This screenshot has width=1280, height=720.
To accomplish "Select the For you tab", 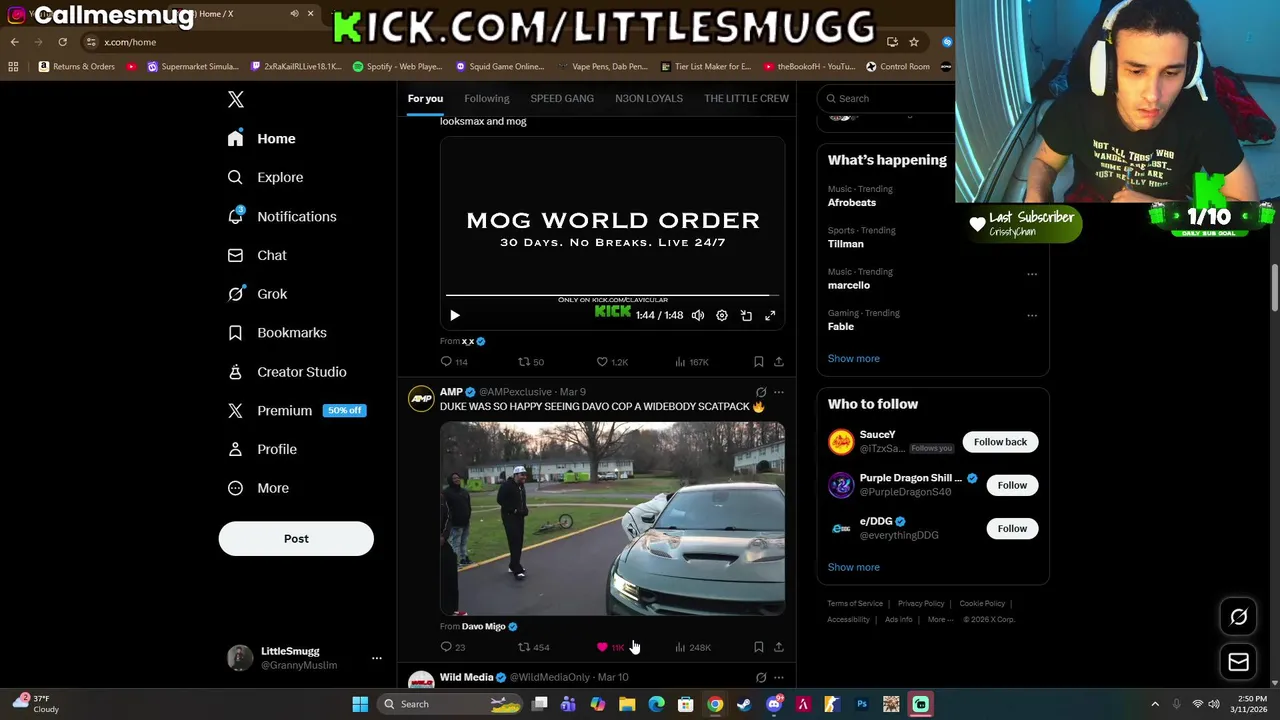I will [x=425, y=98].
